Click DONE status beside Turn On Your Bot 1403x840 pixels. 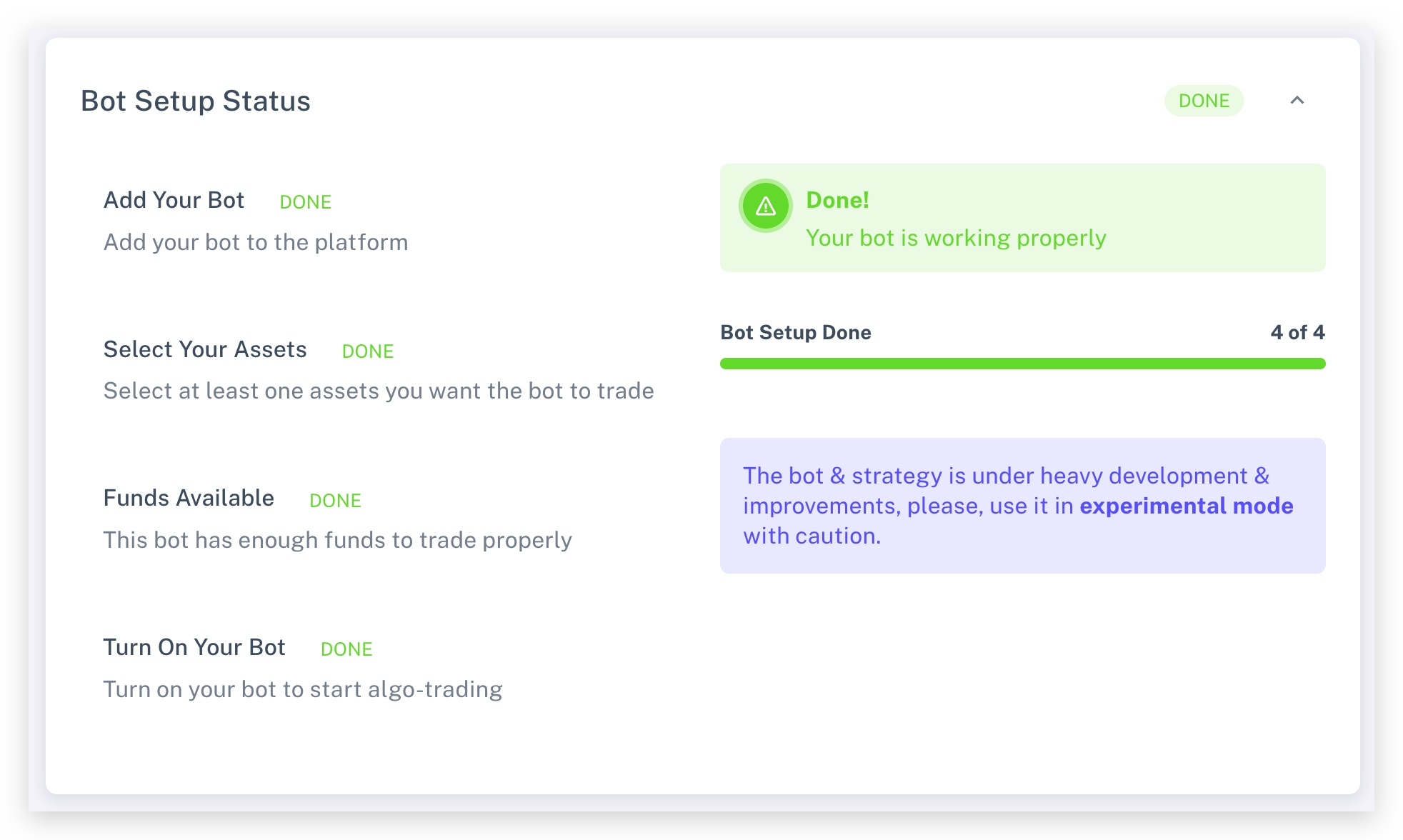[x=346, y=649]
